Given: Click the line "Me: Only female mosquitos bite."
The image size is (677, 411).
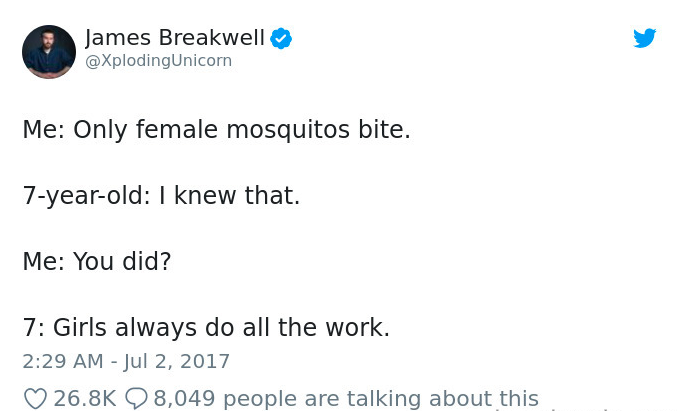Looking at the screenshot, I should click(x=216, y=130).
